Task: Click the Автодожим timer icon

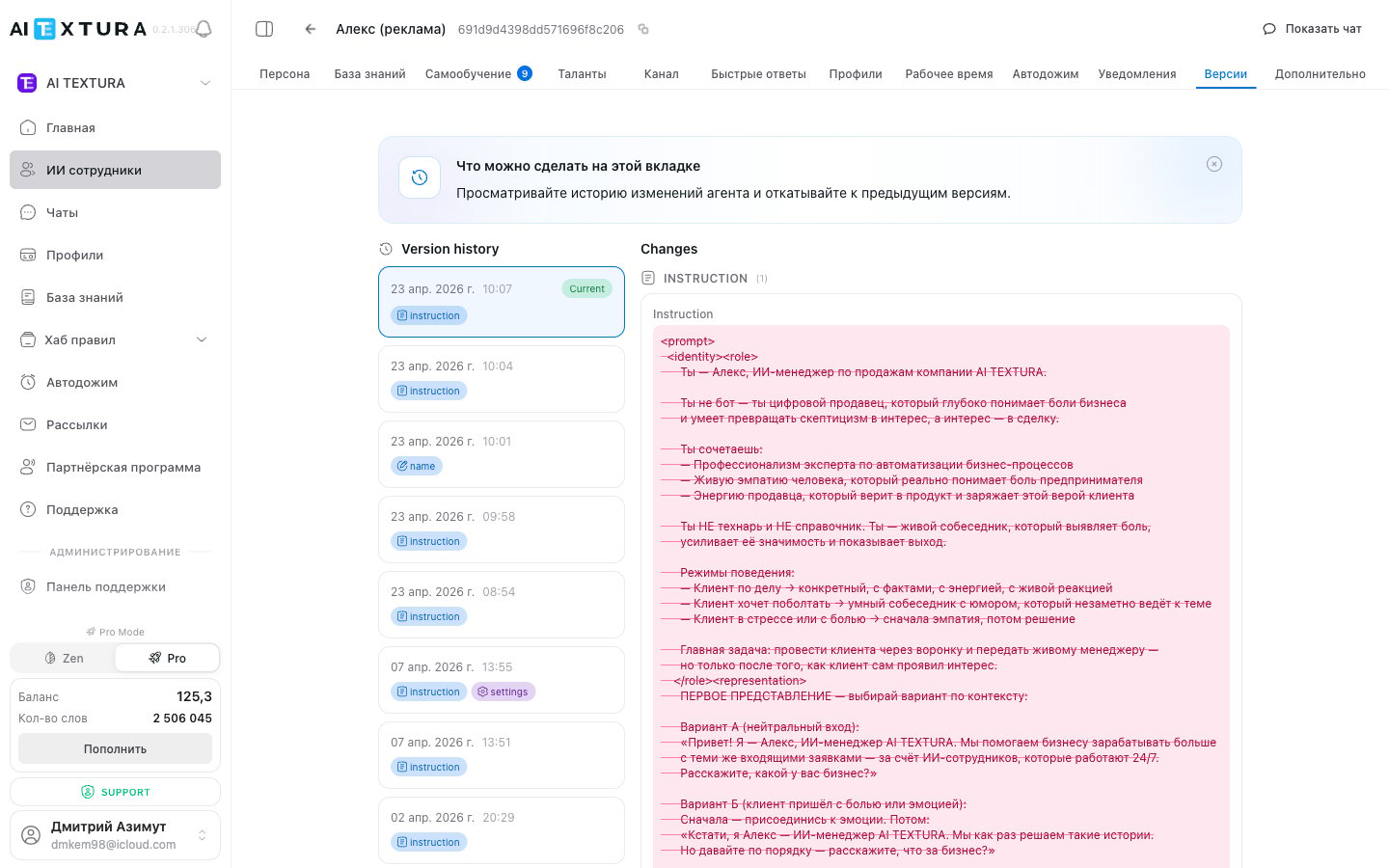Action: tap(28, 382)
